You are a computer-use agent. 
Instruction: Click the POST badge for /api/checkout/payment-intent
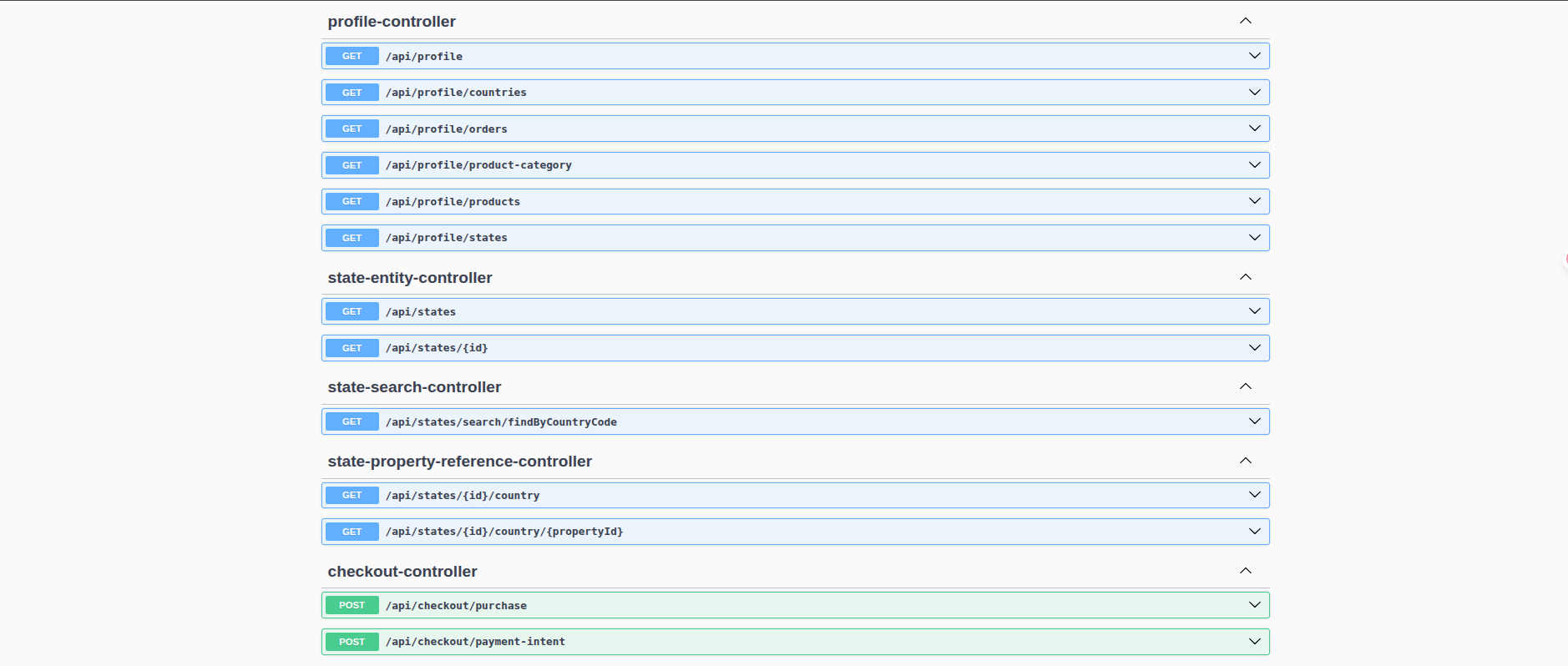[x=352, y=642]
